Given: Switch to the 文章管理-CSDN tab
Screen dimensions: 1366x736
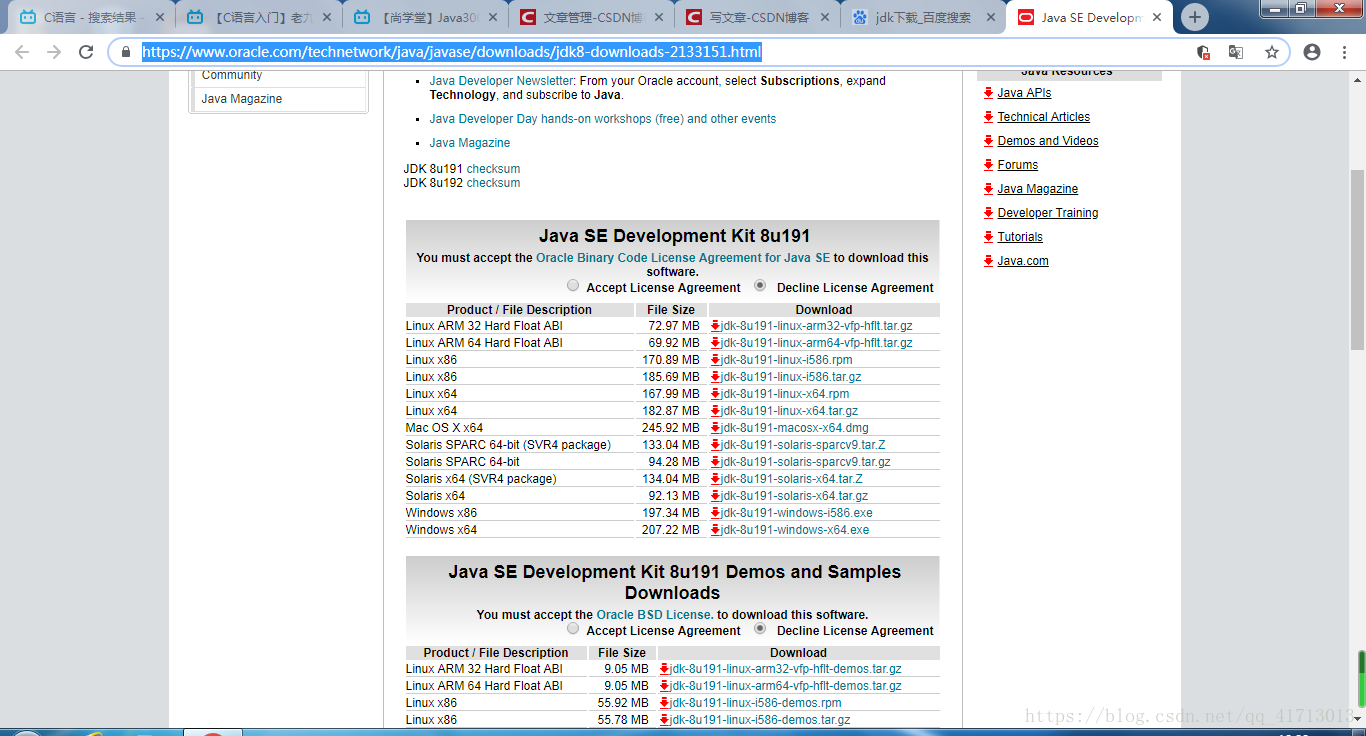Looking at the screenshot, I should (591, 17).
